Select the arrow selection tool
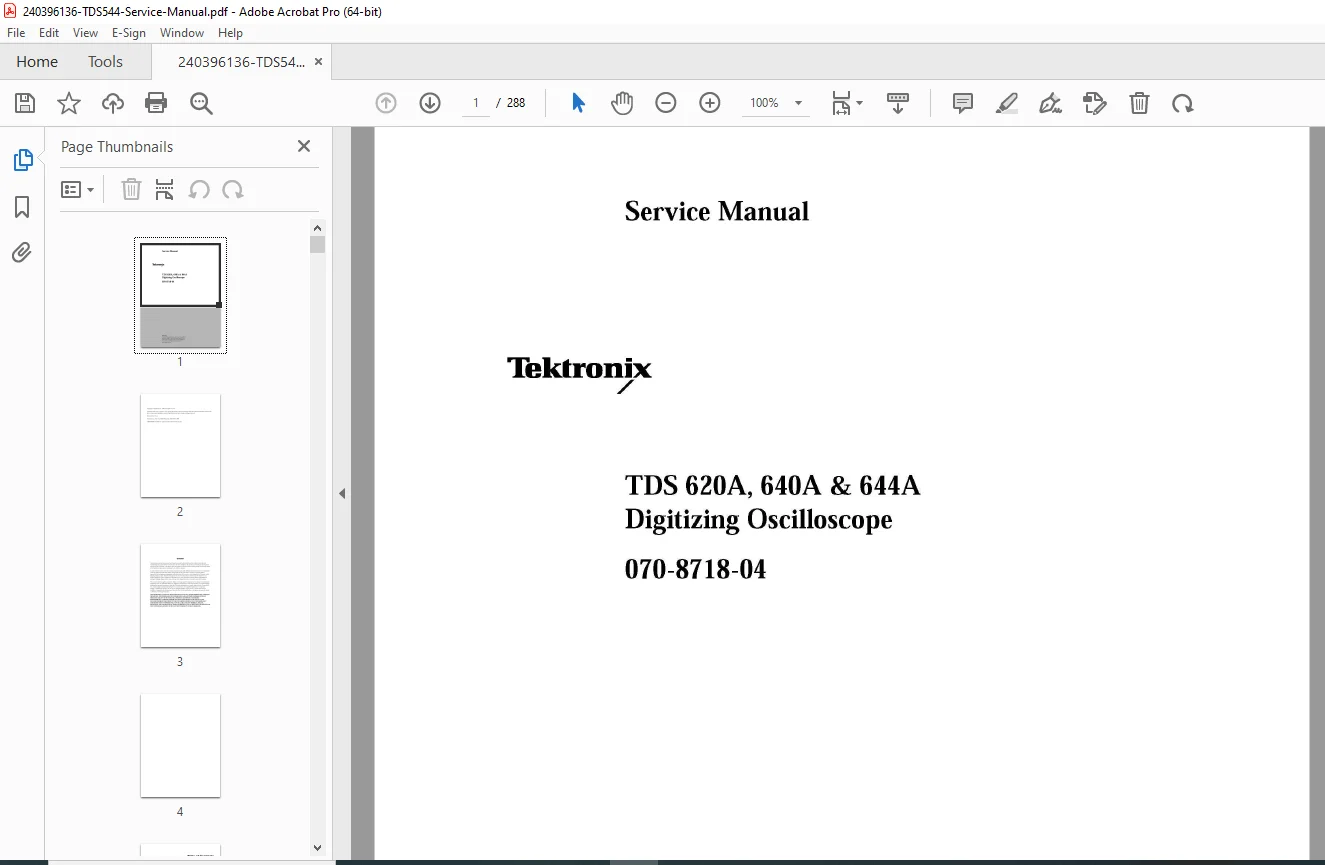 point(578,103)
